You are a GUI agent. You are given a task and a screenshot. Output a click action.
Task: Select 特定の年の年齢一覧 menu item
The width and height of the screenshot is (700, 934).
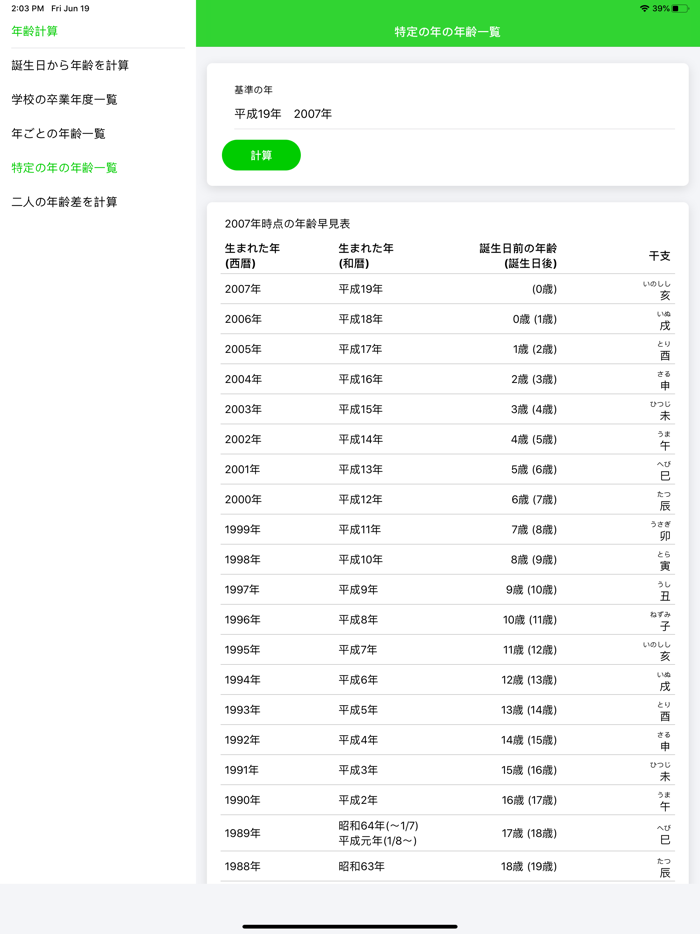coord(64,168)
